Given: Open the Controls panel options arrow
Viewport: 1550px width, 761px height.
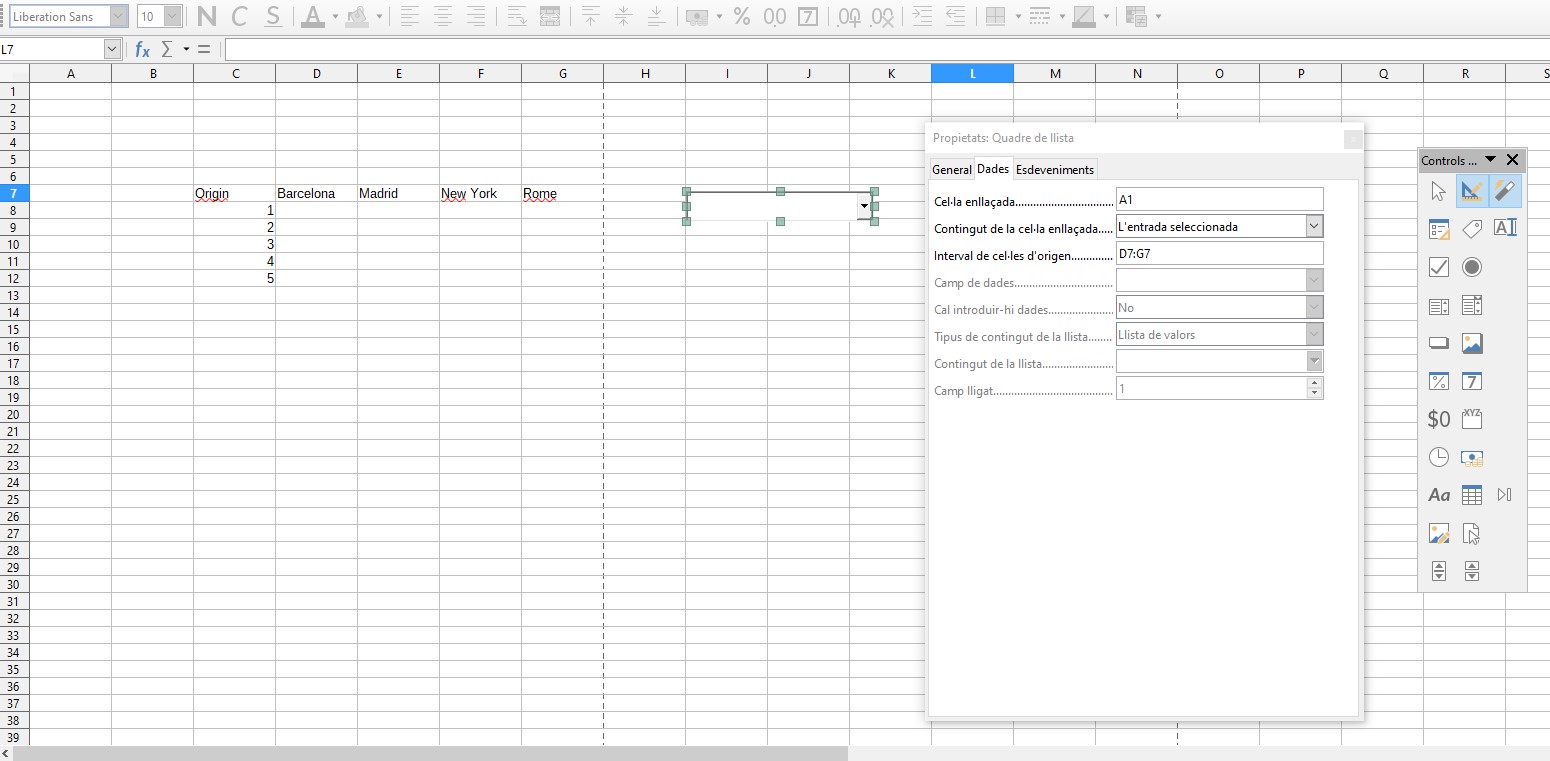Looking at the screenshot, I should [x=1490, y=159].
